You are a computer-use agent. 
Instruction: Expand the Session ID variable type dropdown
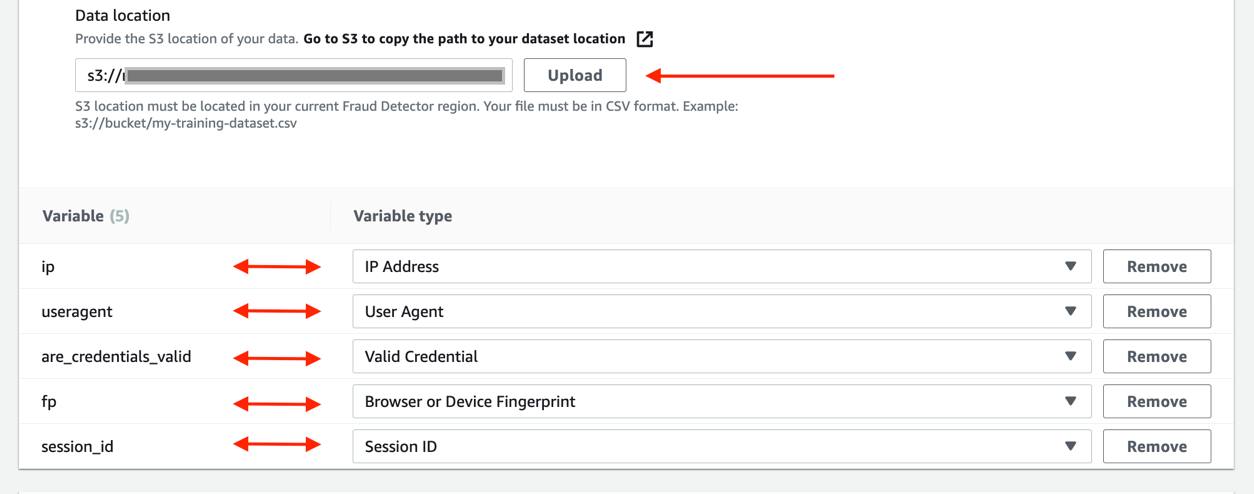point(721,447)
